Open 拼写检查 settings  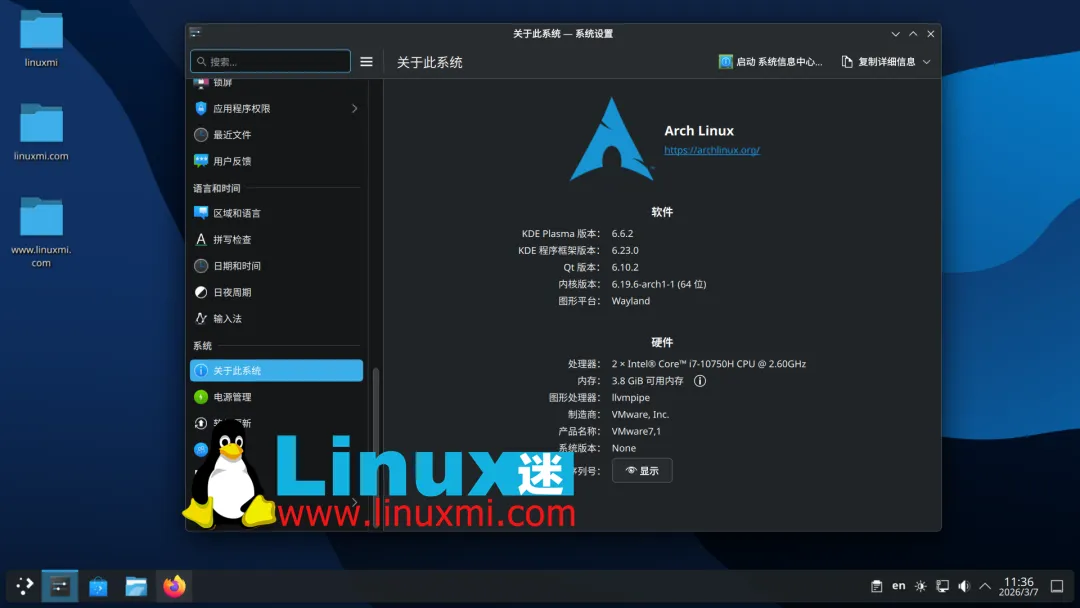(276, 239)
